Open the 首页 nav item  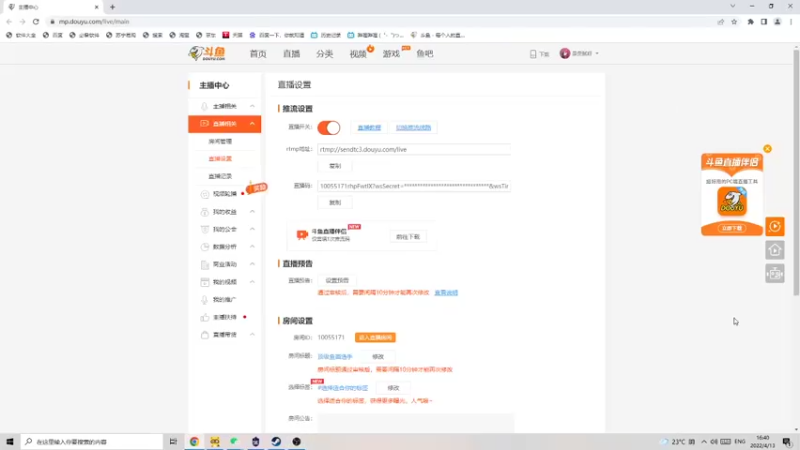click(x=258, y=54)
